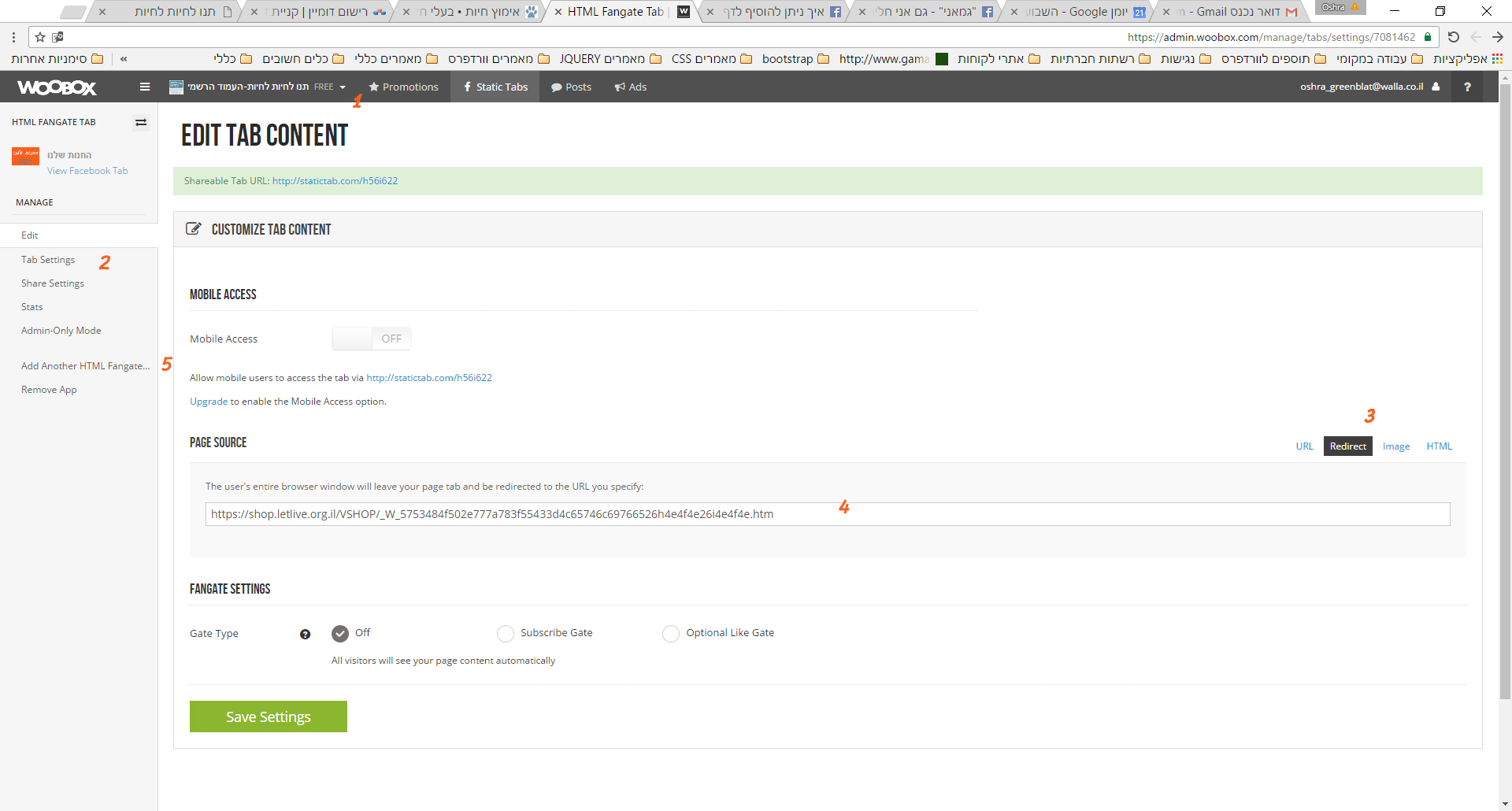
Task: Bookmark this page with star icon
Action: pos(40,37)
